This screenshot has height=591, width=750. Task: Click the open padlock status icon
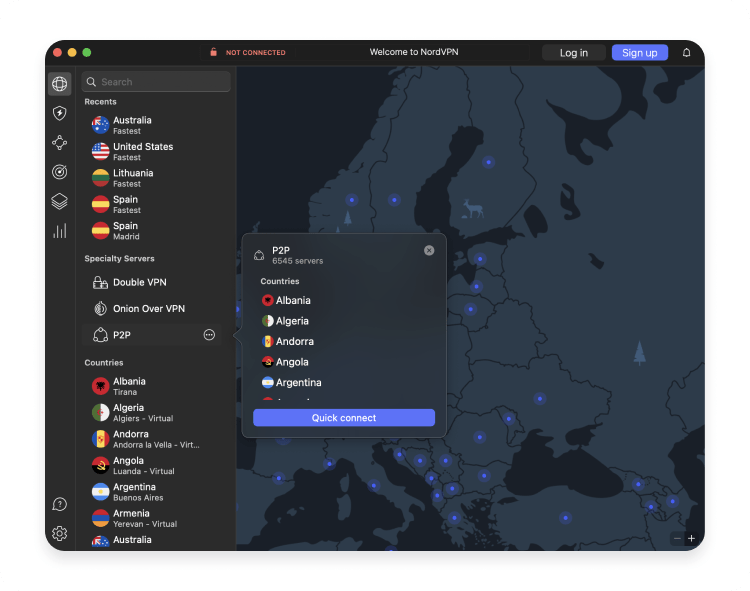pyautogui.click(x=213, y=52)
